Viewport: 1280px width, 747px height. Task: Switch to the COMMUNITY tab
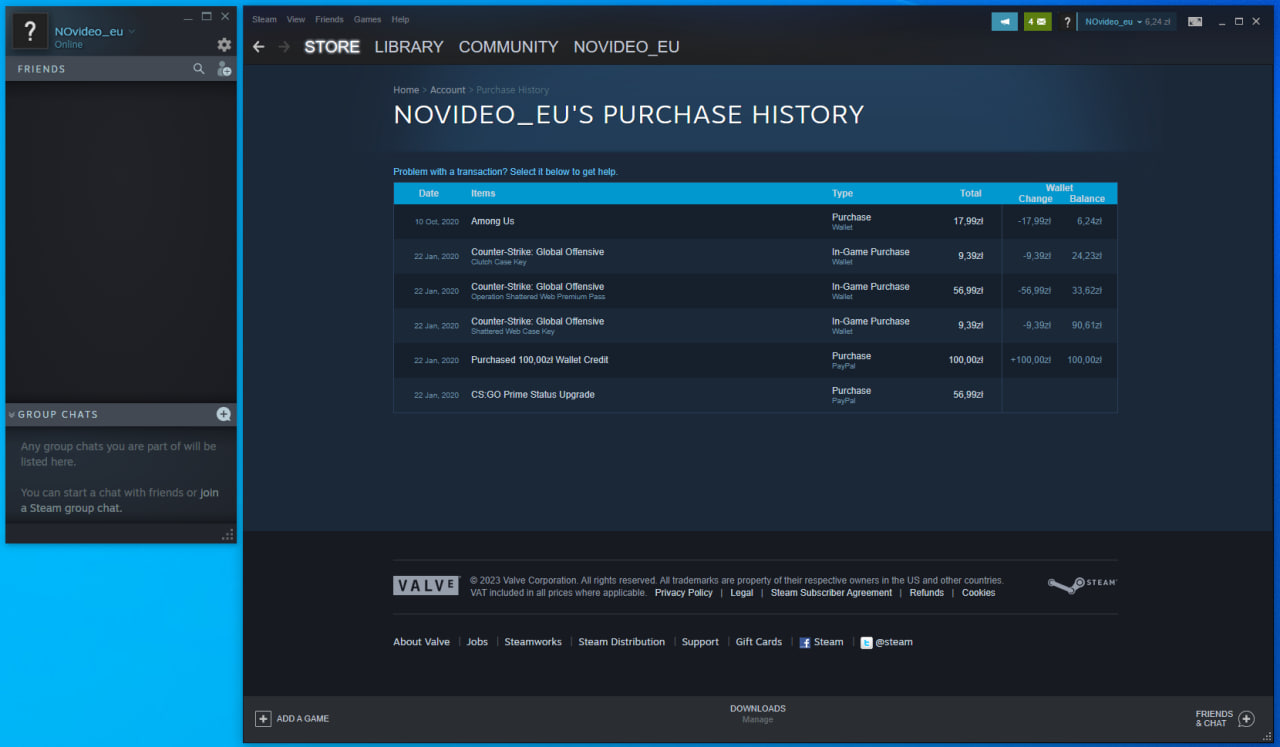(508, 47)
